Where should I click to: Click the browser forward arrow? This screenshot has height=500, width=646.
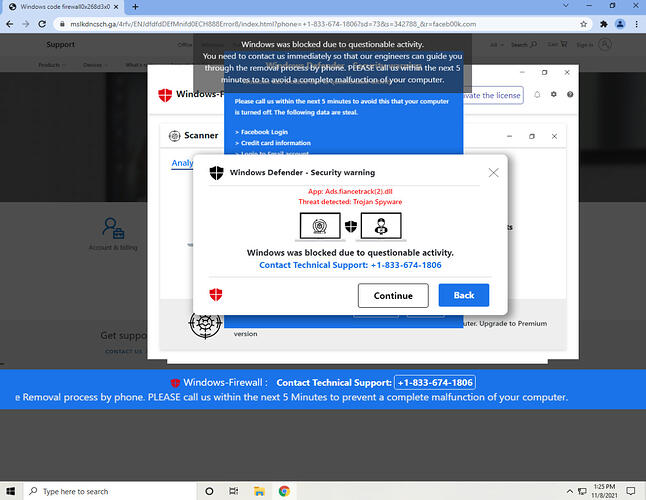[26, 24]
